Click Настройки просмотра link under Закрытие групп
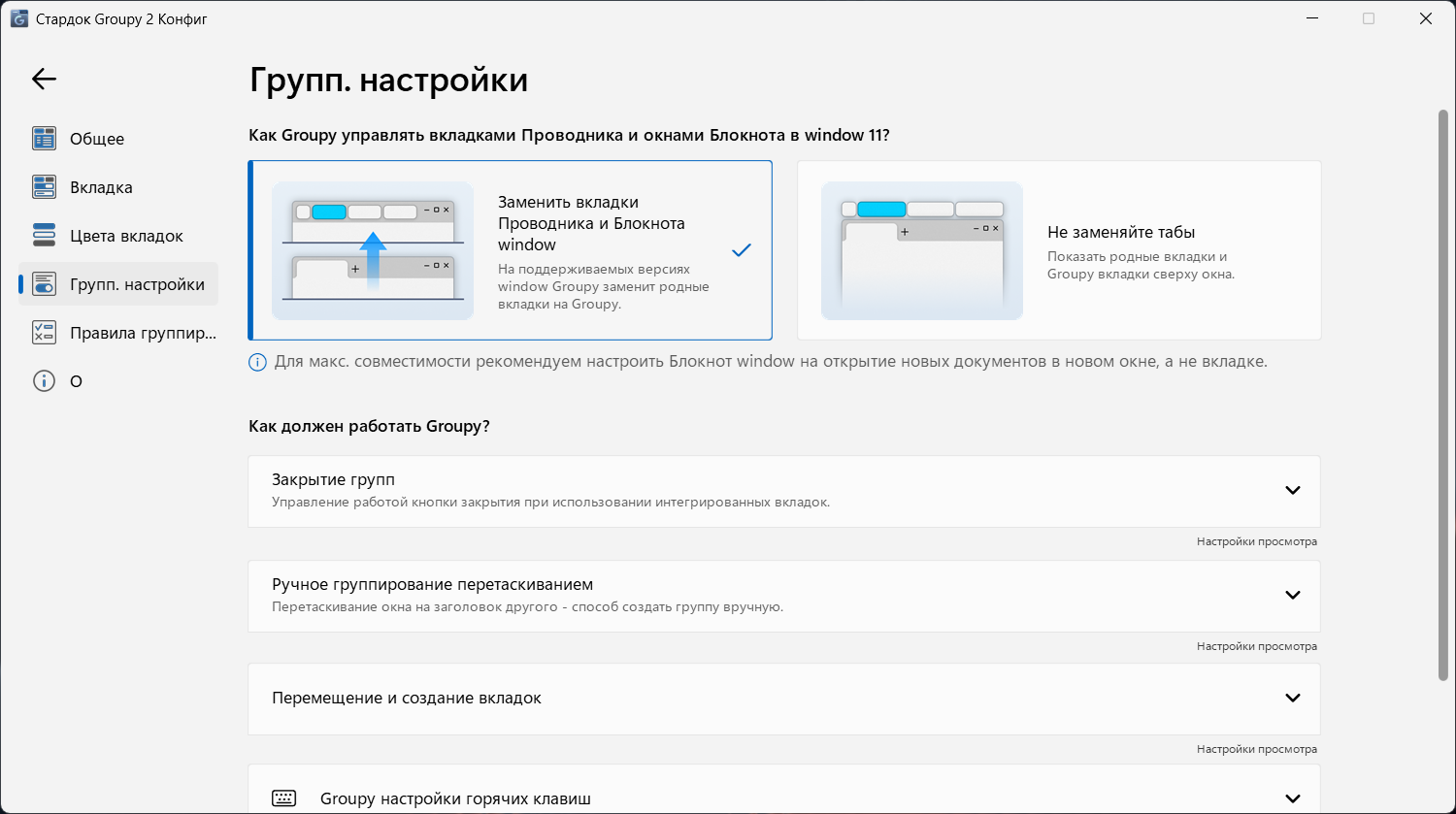1456x814 pixels. 1257,541
